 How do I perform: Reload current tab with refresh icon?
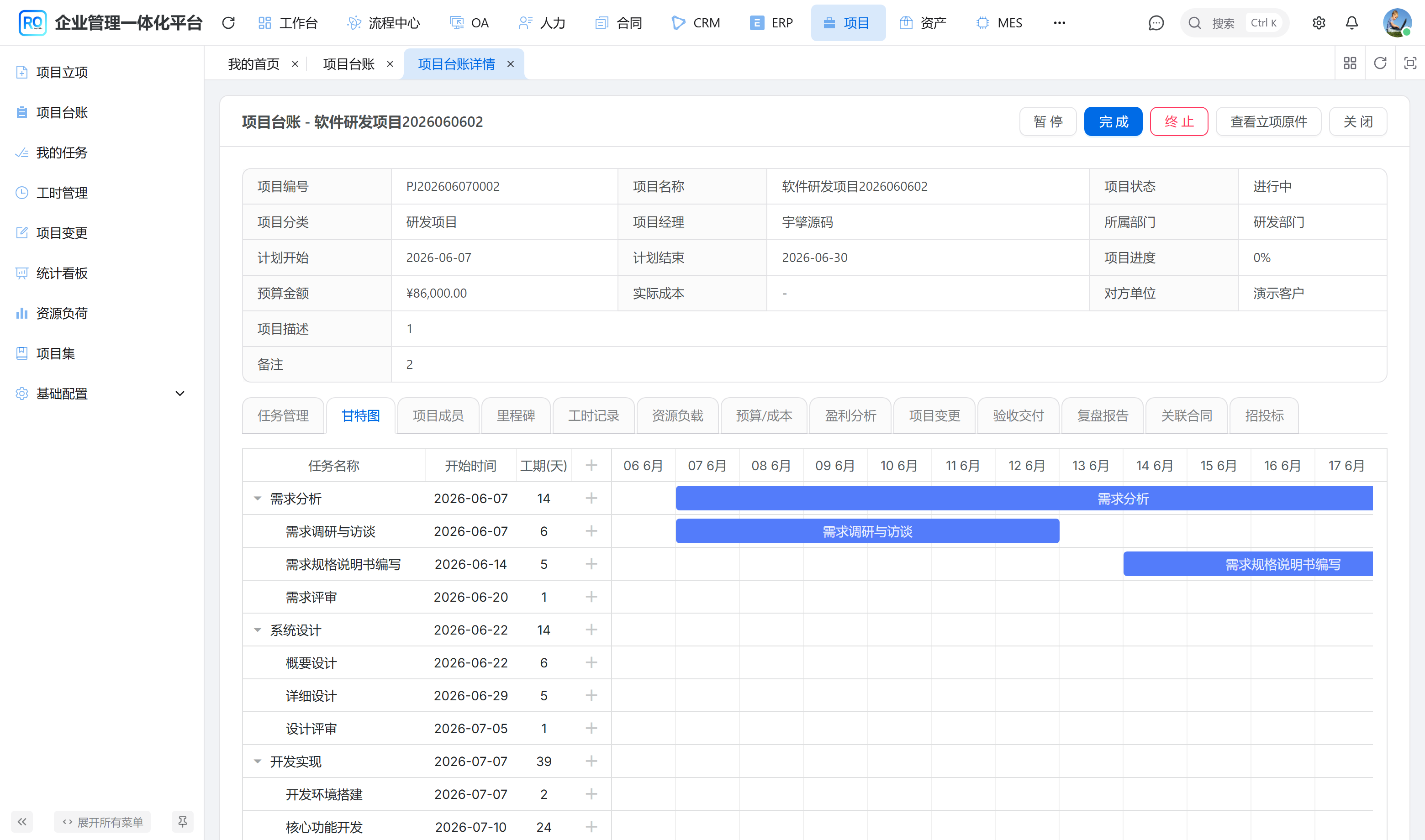tap(1380, 63)
